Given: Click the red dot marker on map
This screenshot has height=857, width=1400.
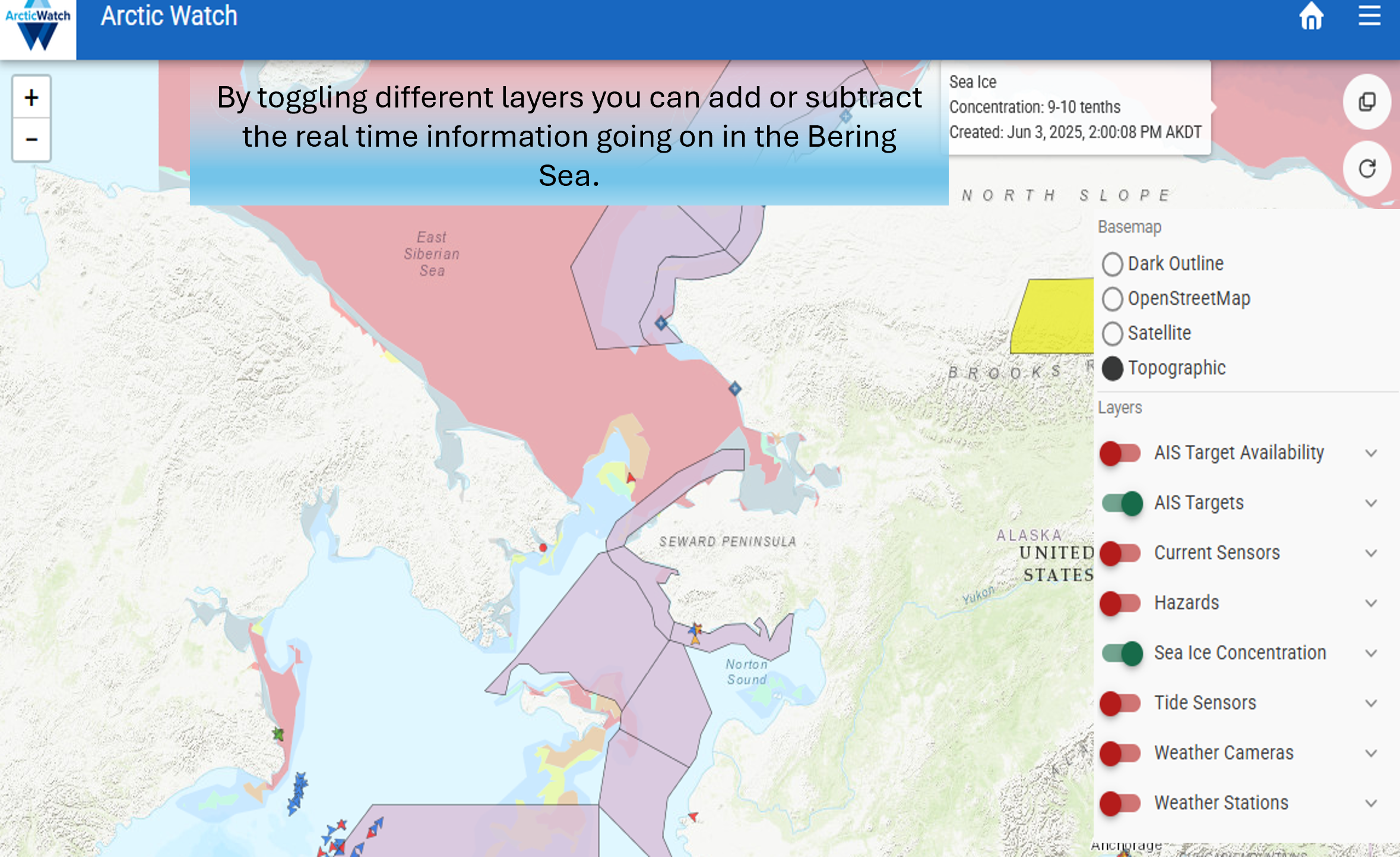Looking at the screenshot, I should pyautogui.click(x=543, y=548).
